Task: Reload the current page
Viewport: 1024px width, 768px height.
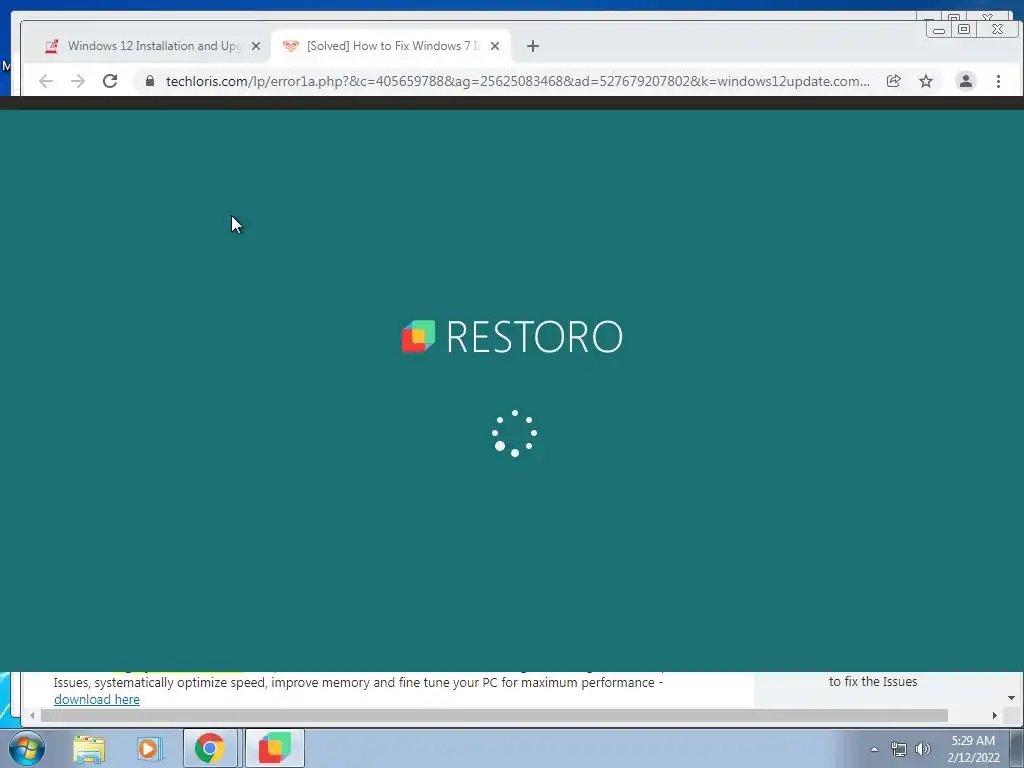Action: point(110,81)
